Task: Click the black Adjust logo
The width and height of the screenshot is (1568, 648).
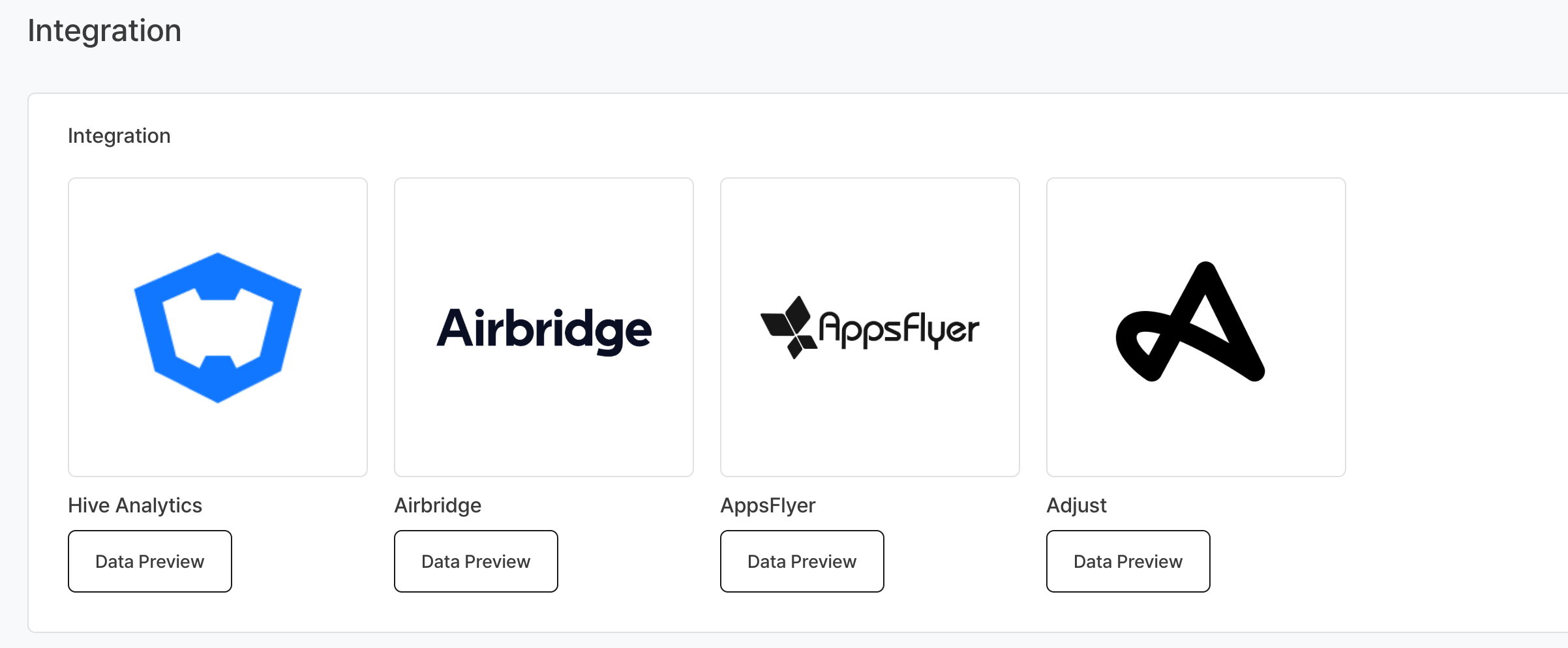Action: point(1191,323)
